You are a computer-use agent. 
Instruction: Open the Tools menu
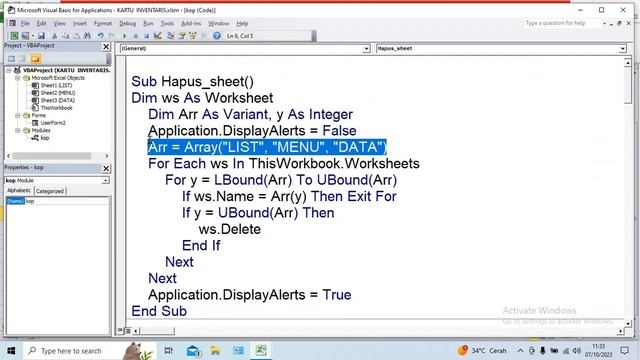[x=167, y=24]
